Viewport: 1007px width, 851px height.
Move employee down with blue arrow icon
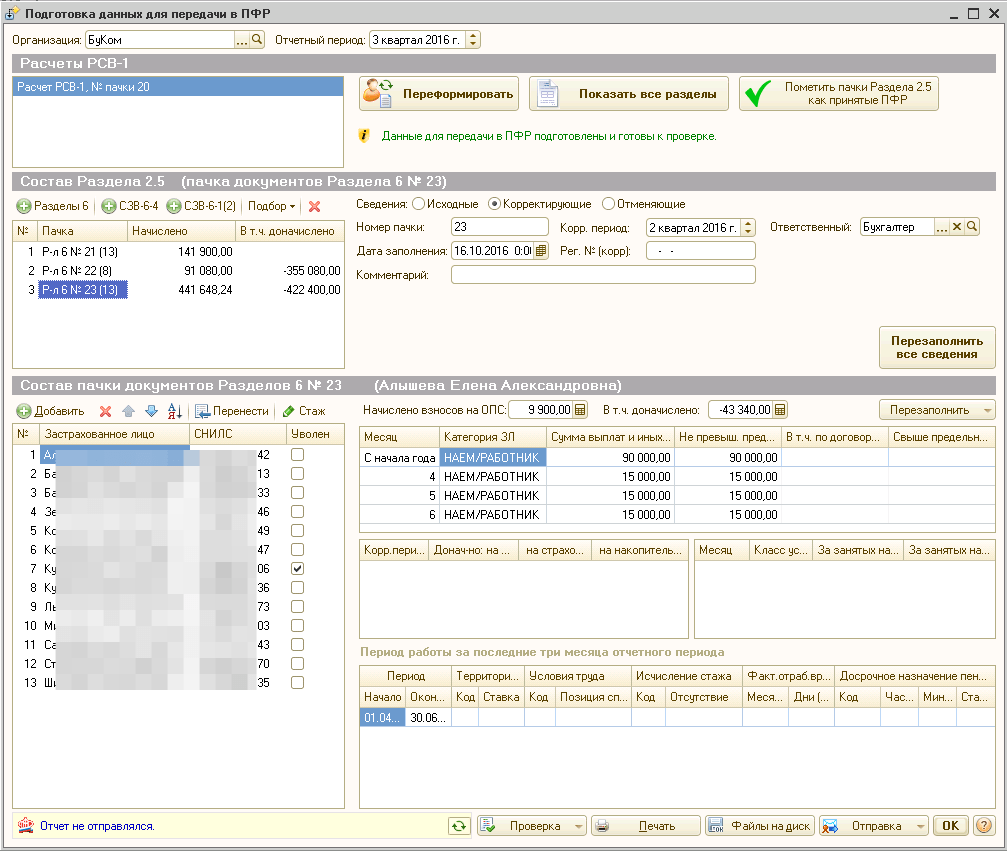pos(152,411)
